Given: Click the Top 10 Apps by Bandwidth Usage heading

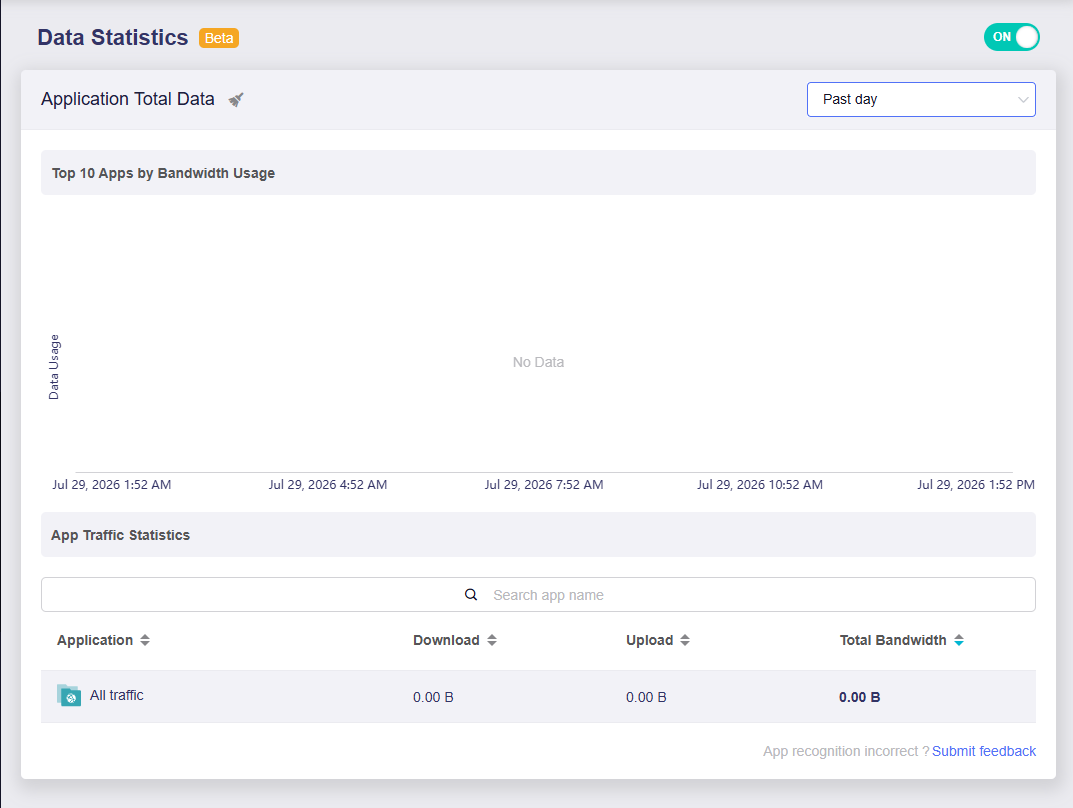Looking at the screenshot, I should pyautogui.click(x=164, y=173).
